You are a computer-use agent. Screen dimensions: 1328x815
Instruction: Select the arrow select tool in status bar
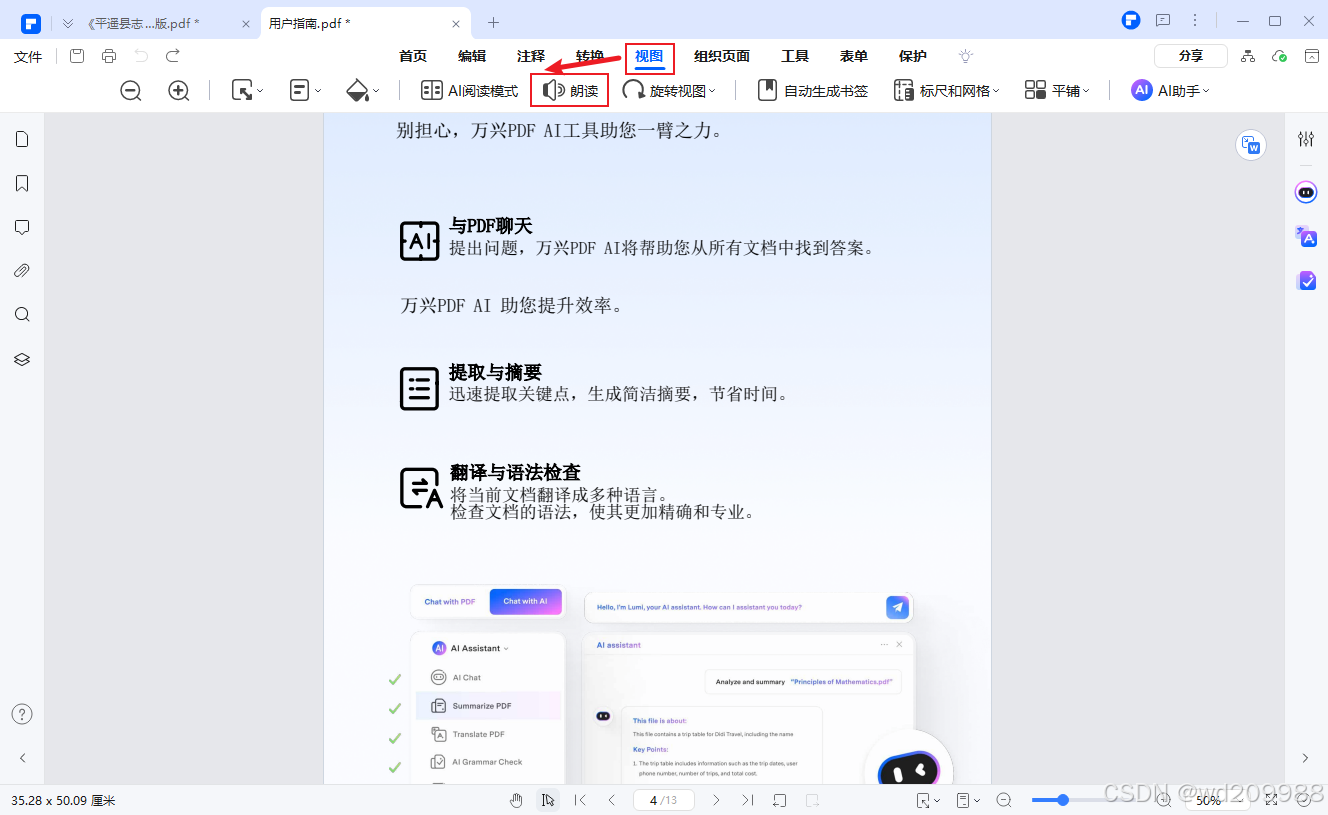[547, 800]
